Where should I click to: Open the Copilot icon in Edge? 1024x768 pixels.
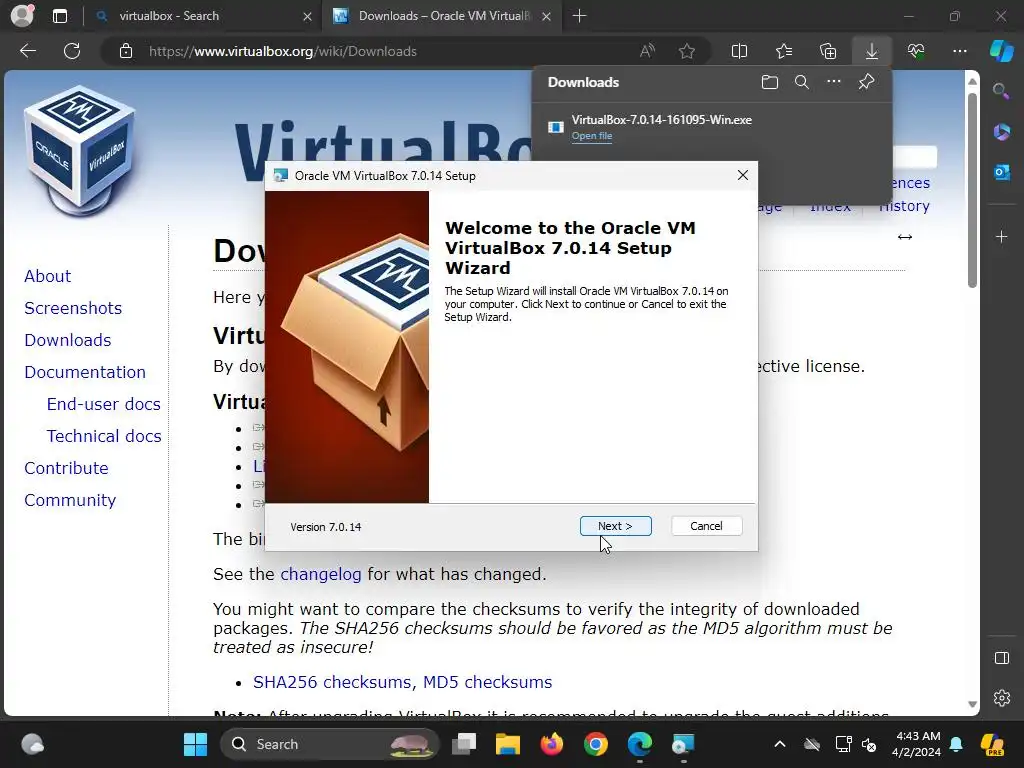(1002, 51)
